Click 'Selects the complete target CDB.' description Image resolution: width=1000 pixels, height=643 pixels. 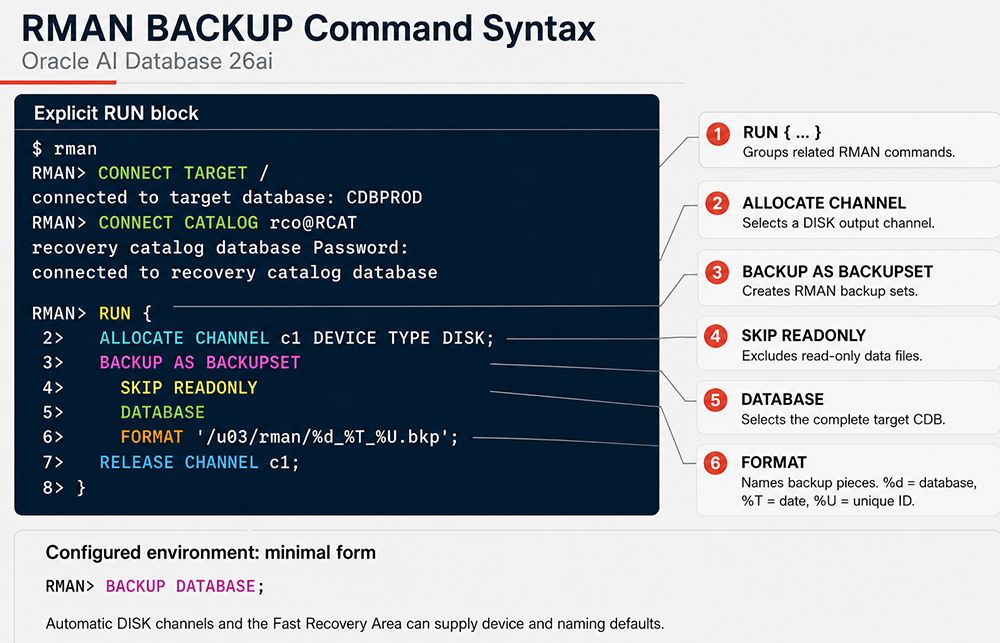coord(843,420)
